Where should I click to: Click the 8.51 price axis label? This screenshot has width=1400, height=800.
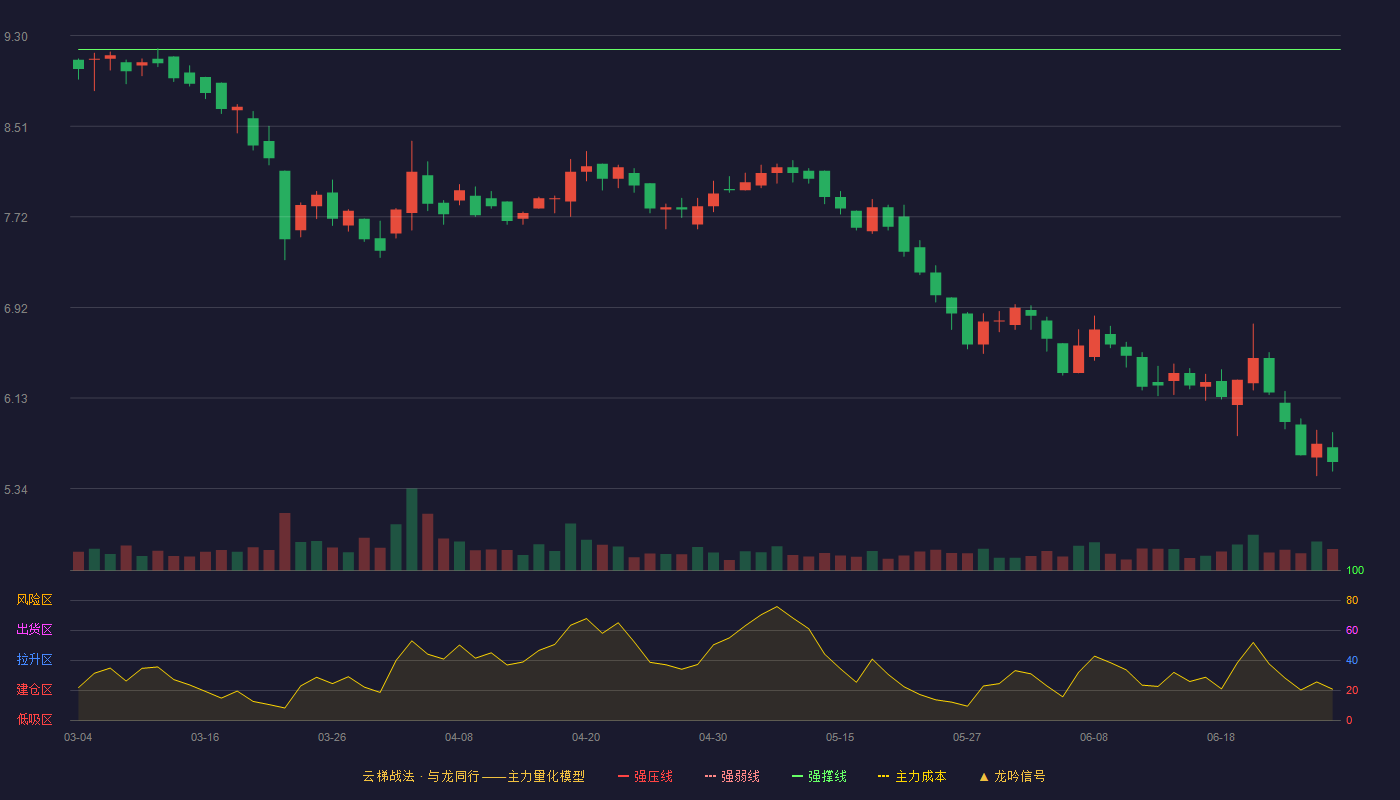tap(16, 128)
